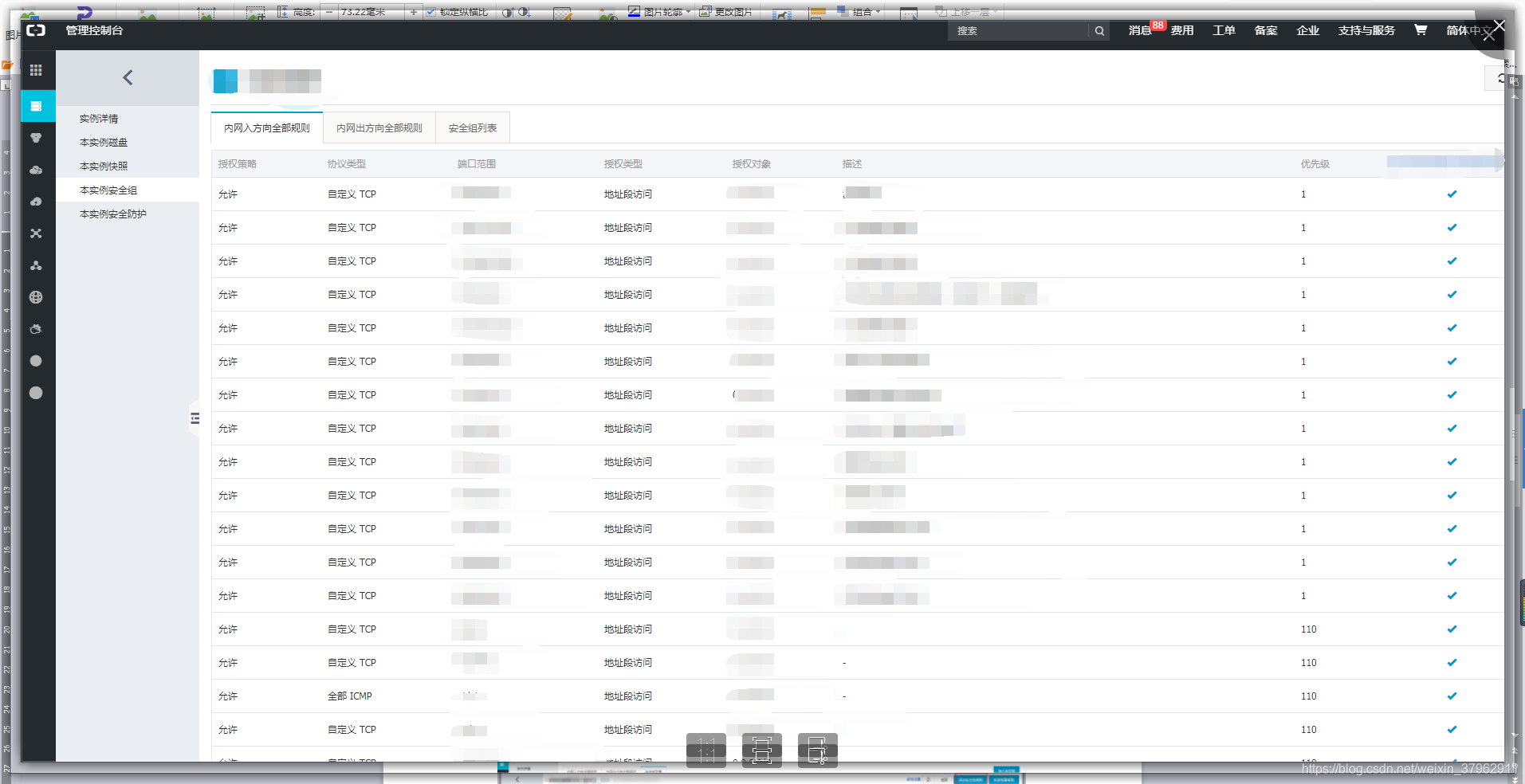Close the image preview with X

[x=1499, y=25]
